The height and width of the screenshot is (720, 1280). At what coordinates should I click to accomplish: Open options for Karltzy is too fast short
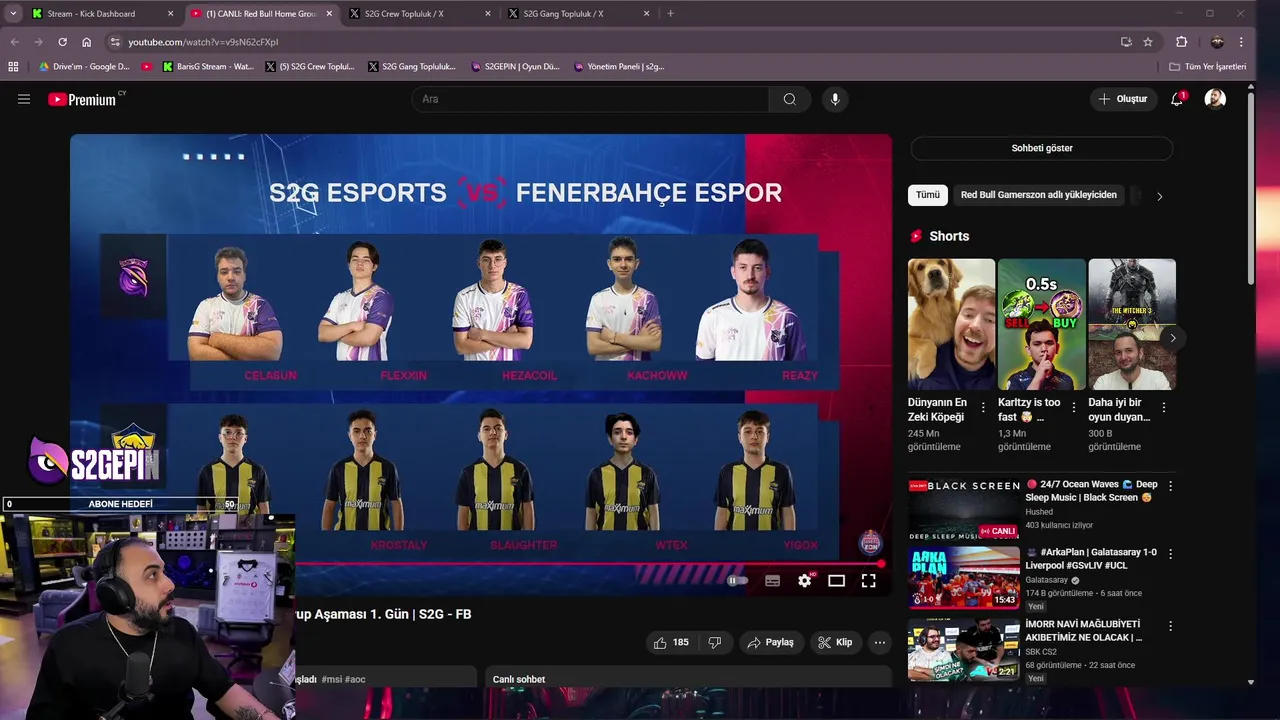[x=1074, y=408]
